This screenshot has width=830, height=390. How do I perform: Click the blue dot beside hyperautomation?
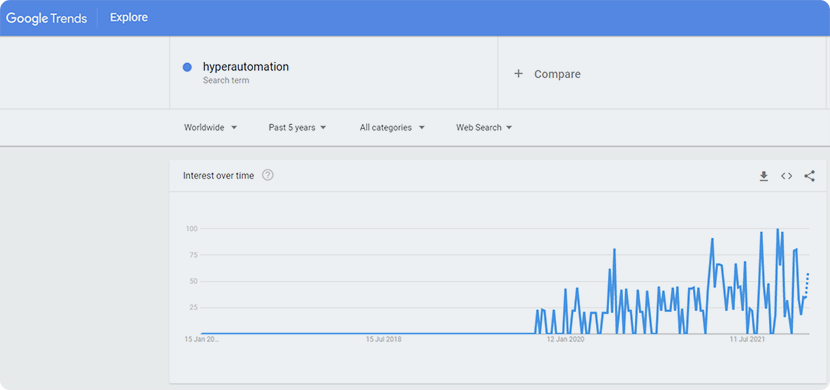187,67
